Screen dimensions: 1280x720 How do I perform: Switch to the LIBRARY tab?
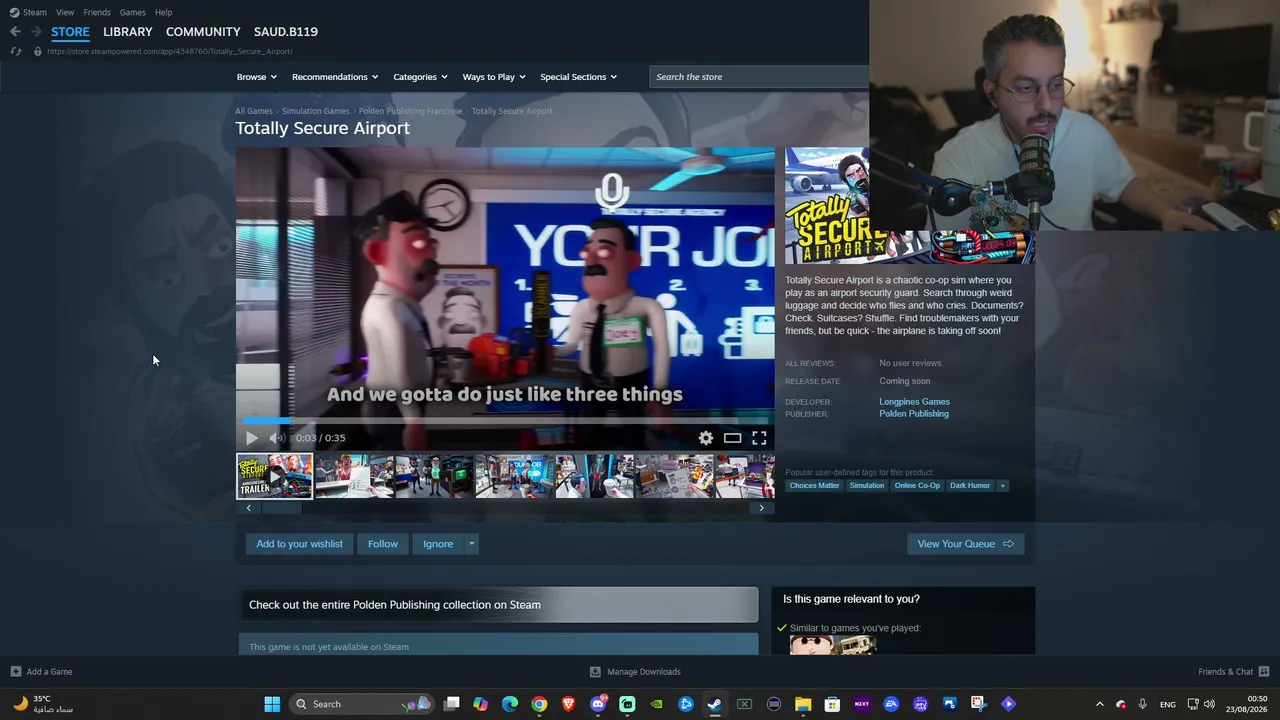[x=128, y=32]
